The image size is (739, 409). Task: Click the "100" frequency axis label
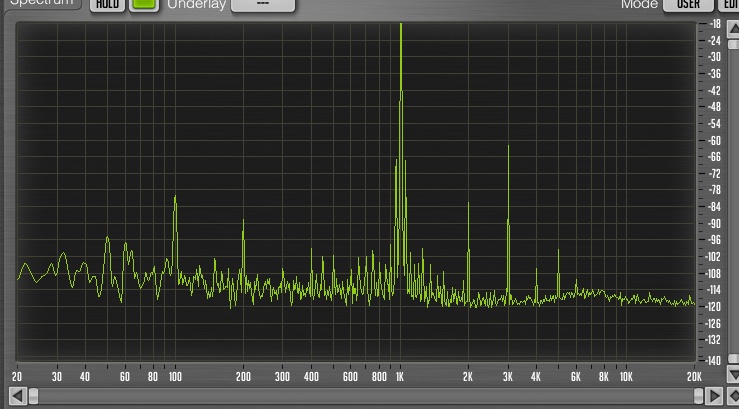(x=175, y=376)
